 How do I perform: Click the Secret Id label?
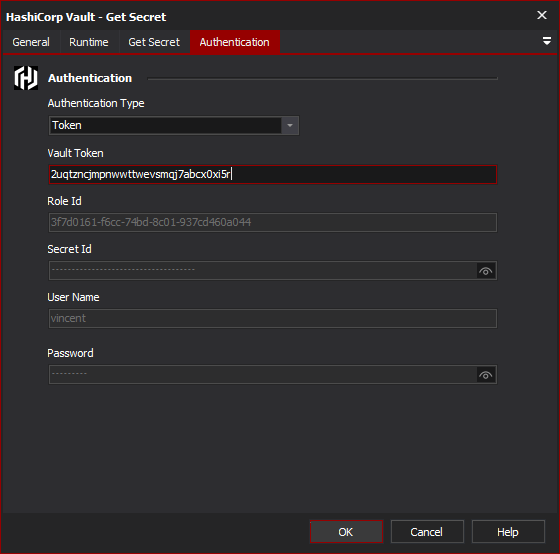click(69, 249)
